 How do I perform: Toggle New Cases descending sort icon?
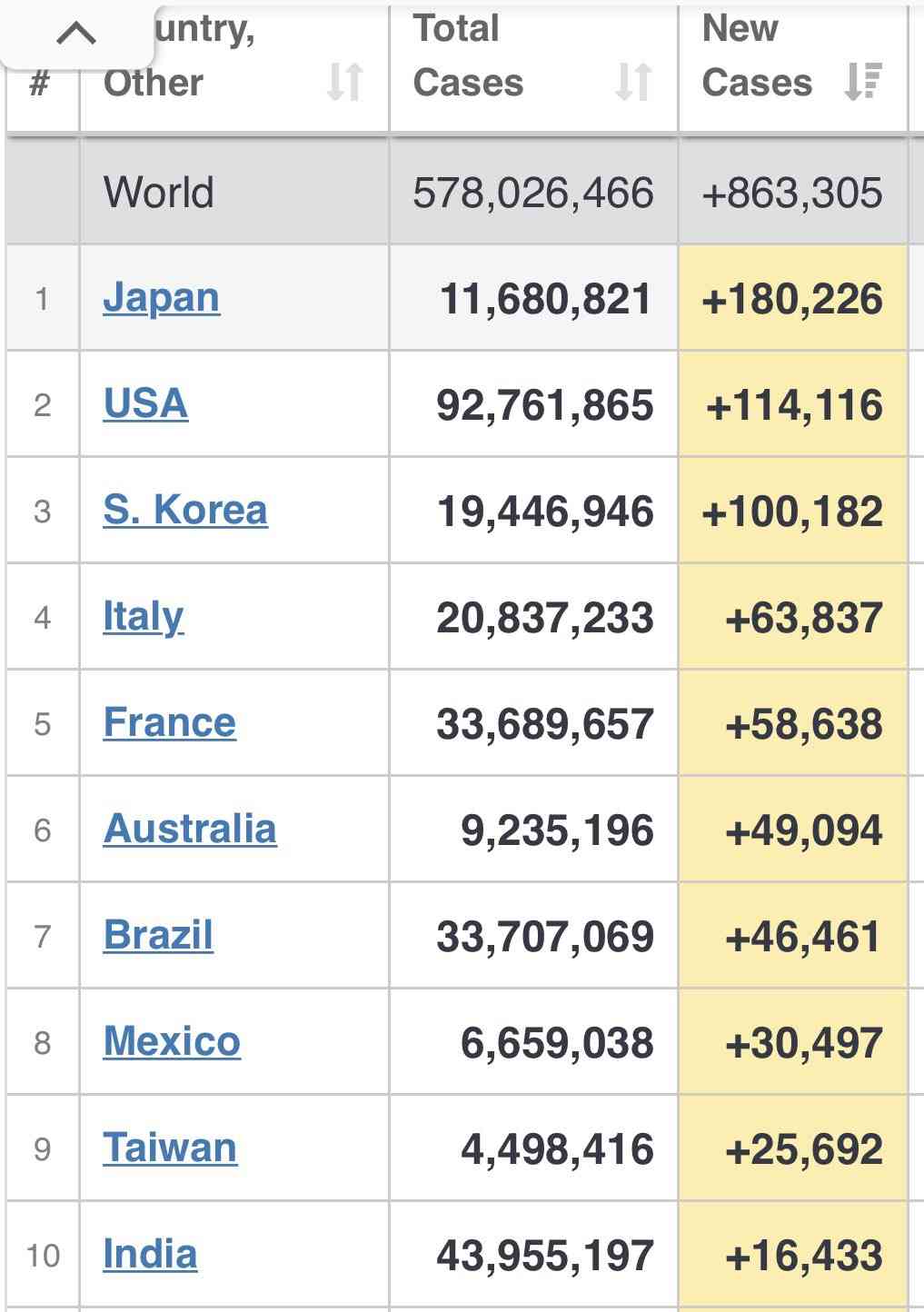(862, 82)
